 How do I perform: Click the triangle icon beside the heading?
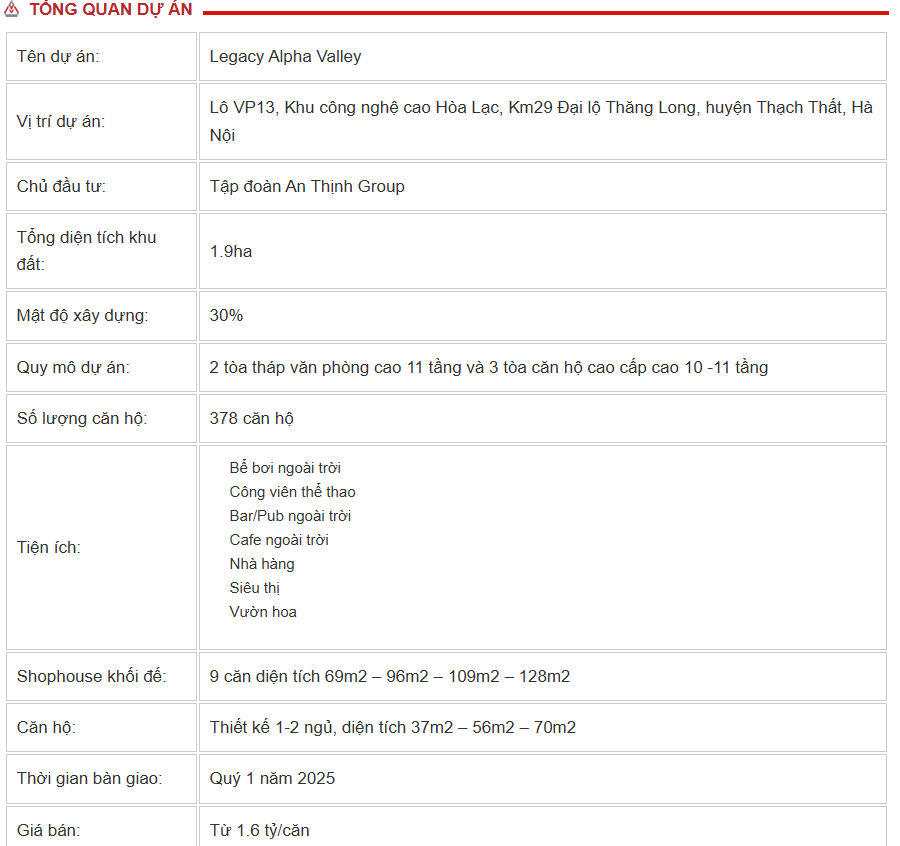(x=11, y=9)
